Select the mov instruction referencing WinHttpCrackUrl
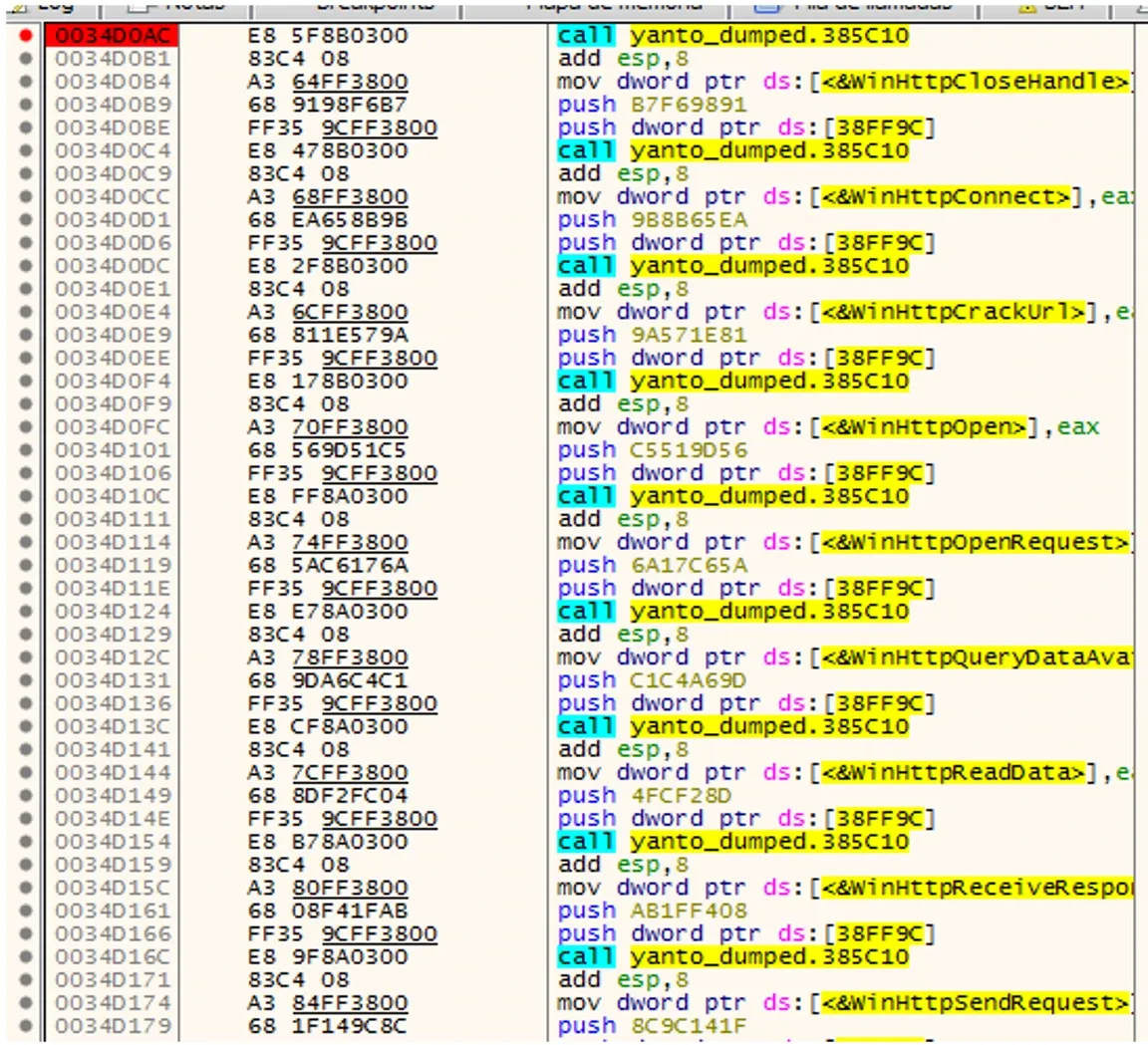1148x1045 pixels. pyautogui.click(x=844, y=312)
